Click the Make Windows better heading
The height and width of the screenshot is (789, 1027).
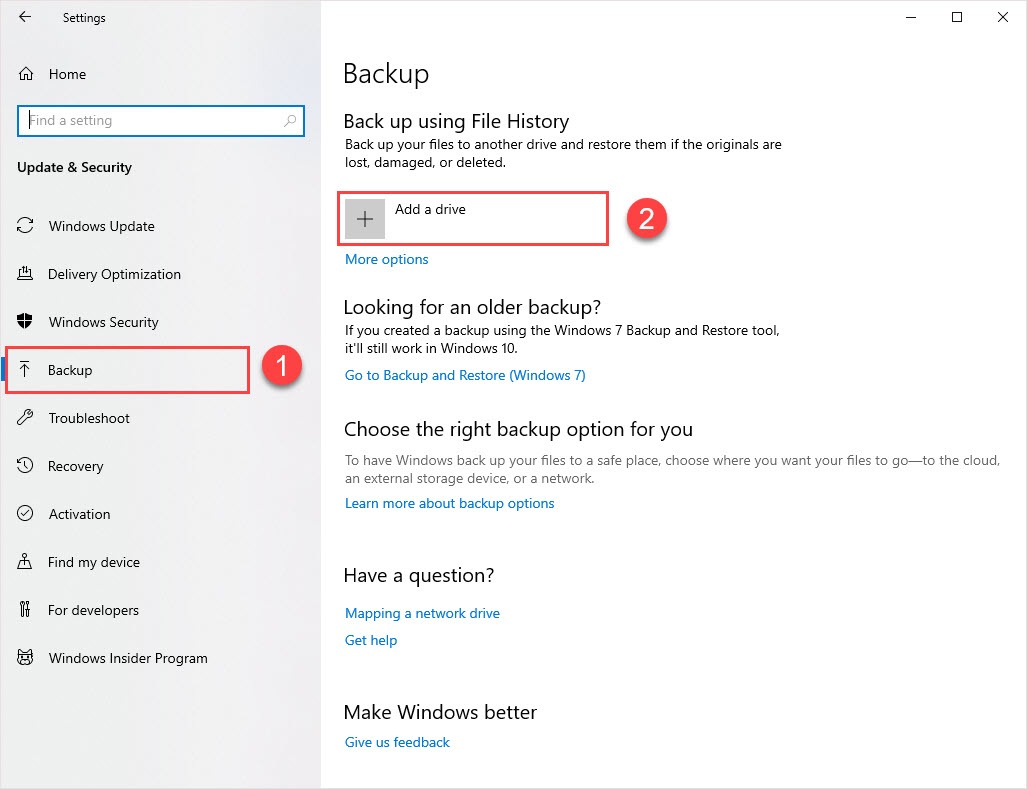tap(440, 712)
